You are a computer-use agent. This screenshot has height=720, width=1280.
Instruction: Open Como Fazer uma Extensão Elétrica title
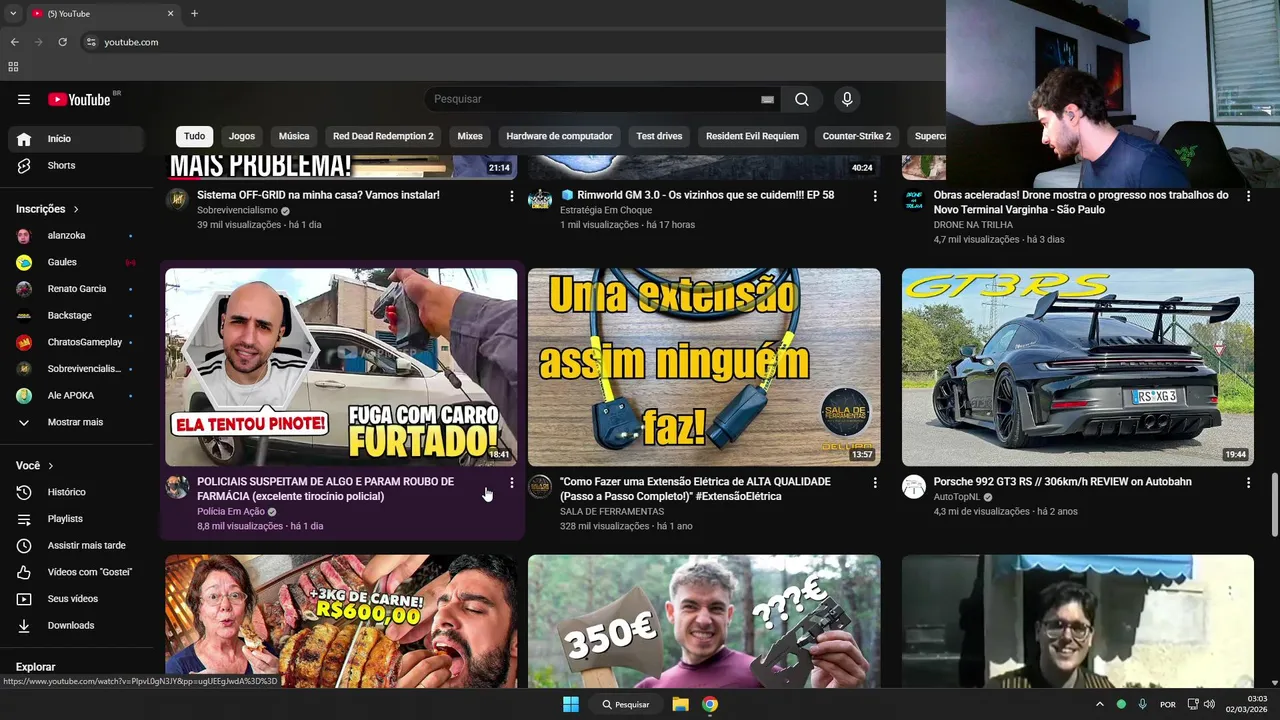click(695, 489)
